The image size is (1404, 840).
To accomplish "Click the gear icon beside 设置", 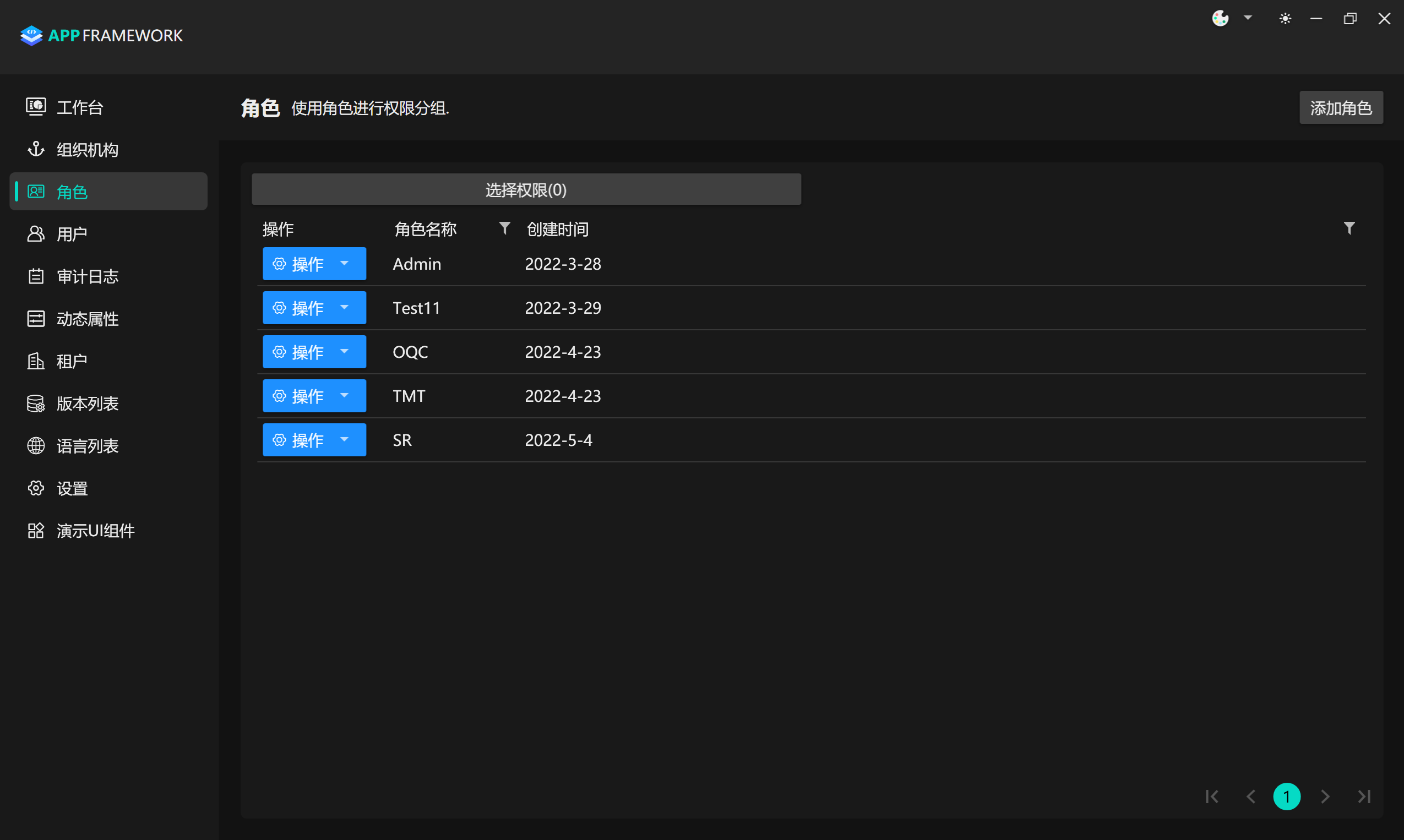I will coord(36,488).
